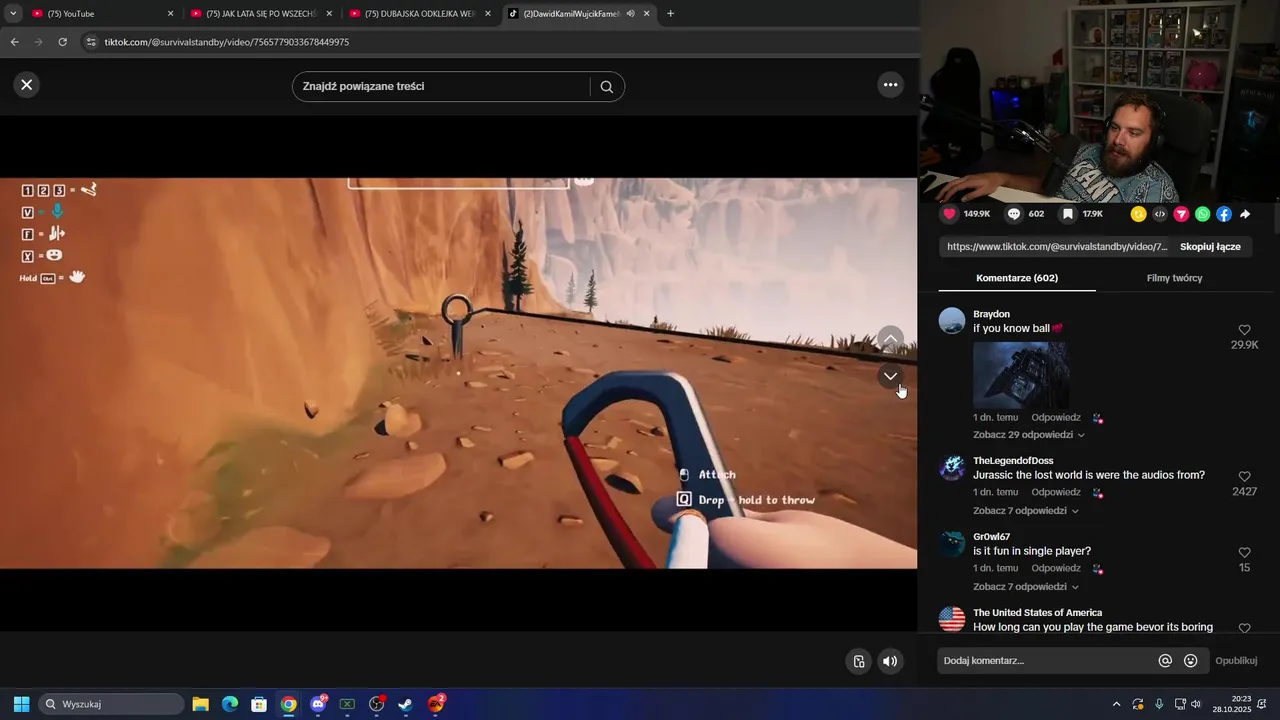The height and width of the screenshot is (720, 1280).
Task: Open the three-dot more options menu
Action: [x=890, y=85]
